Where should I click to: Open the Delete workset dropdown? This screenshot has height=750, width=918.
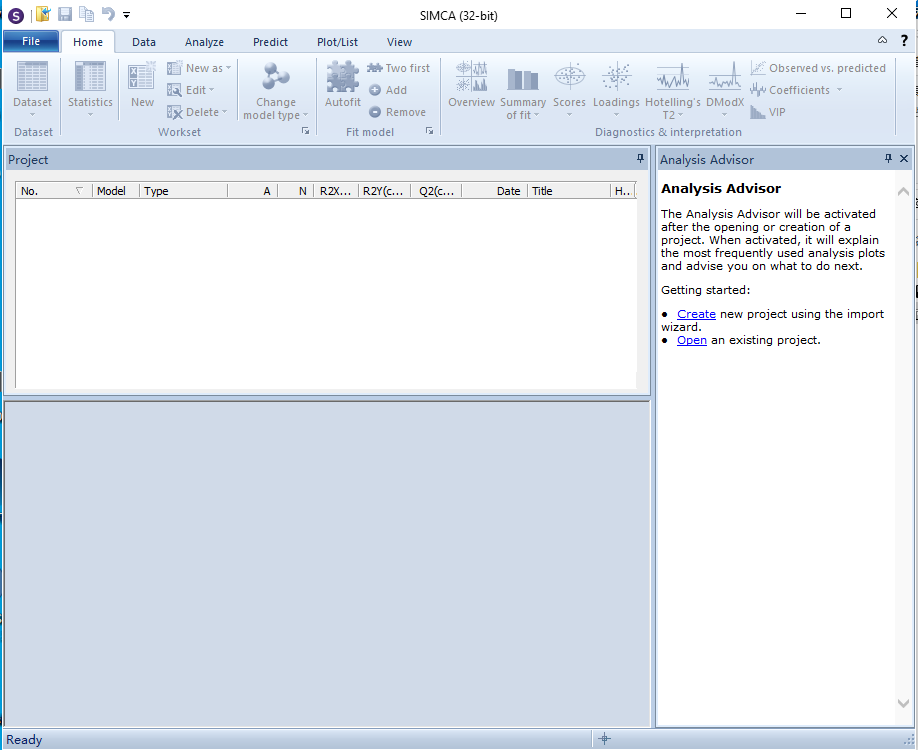[197, 112]
